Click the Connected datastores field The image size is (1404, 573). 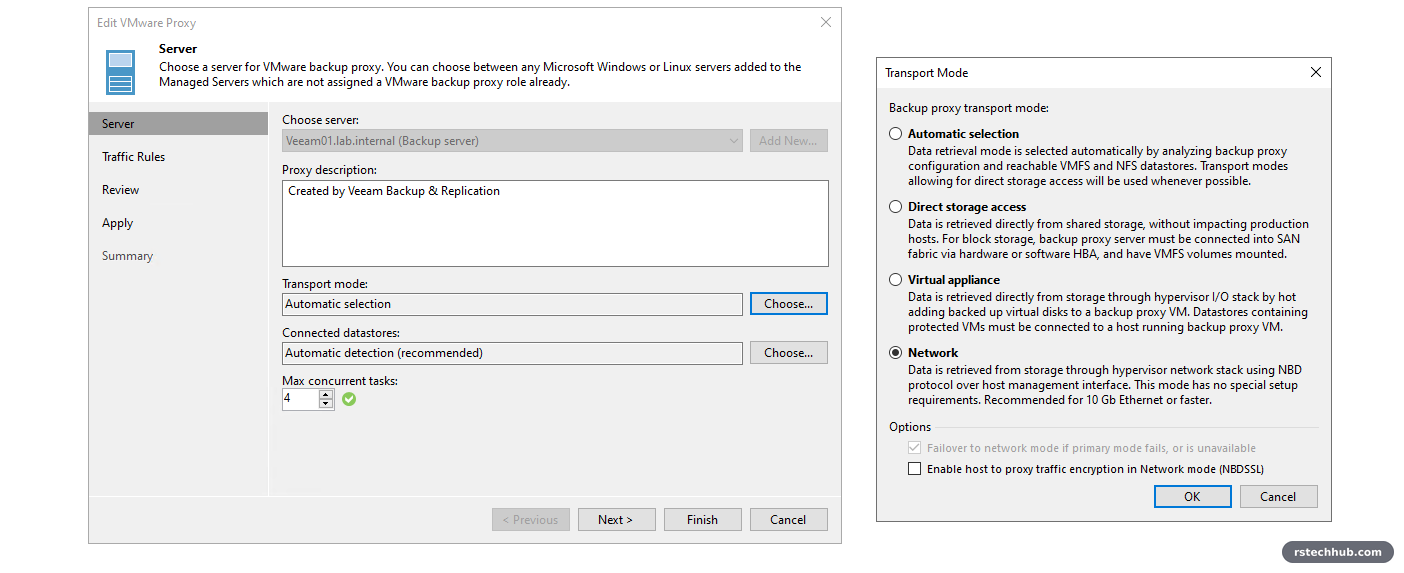[512, 353]
